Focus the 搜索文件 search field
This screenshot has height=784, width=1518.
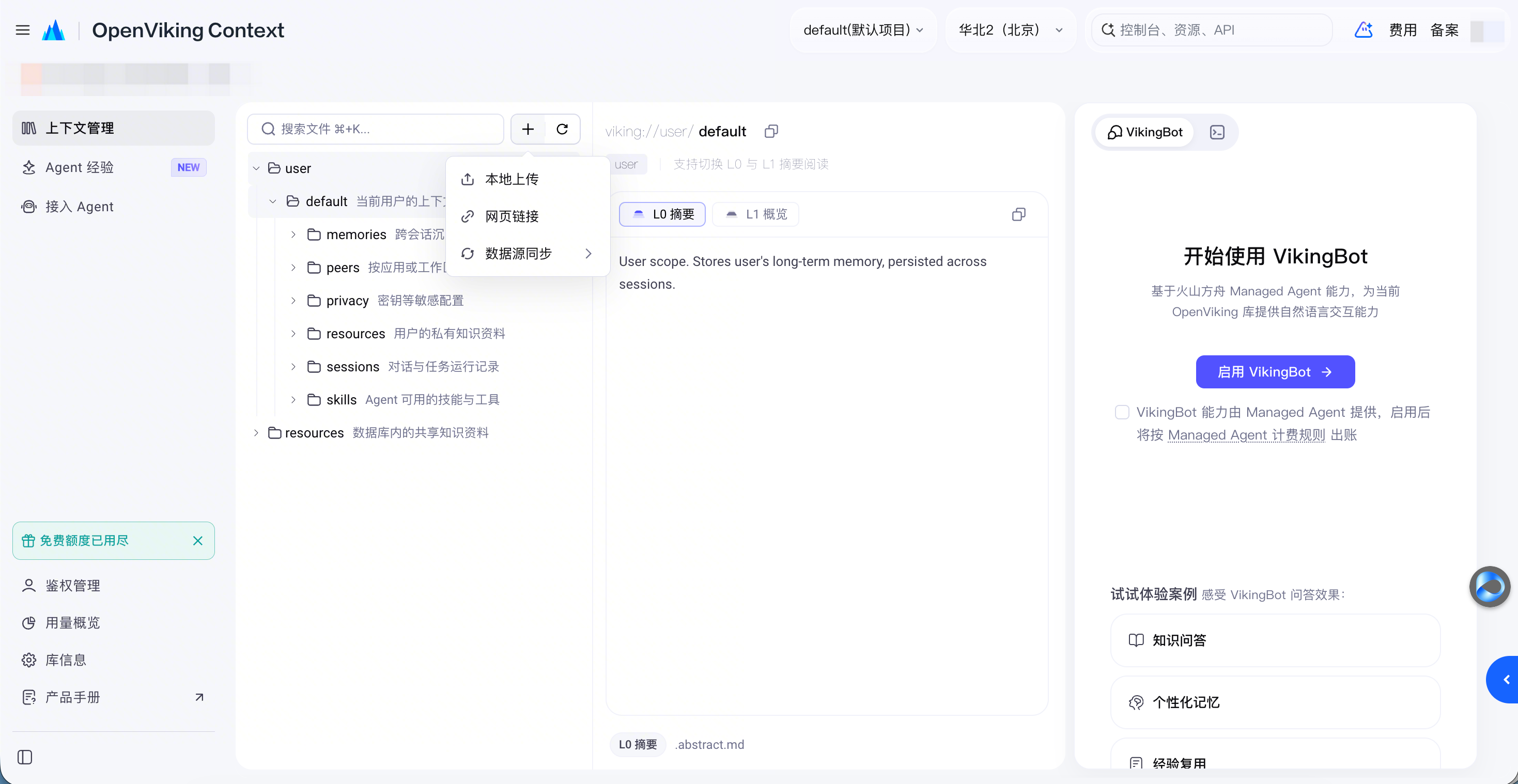376,129
